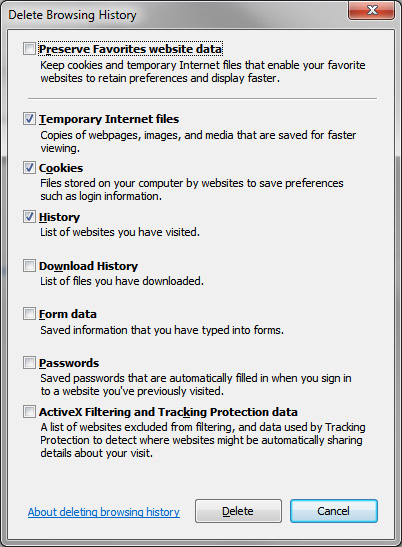Close the dialog with the red X
The image size is (402, 547).
371,10
